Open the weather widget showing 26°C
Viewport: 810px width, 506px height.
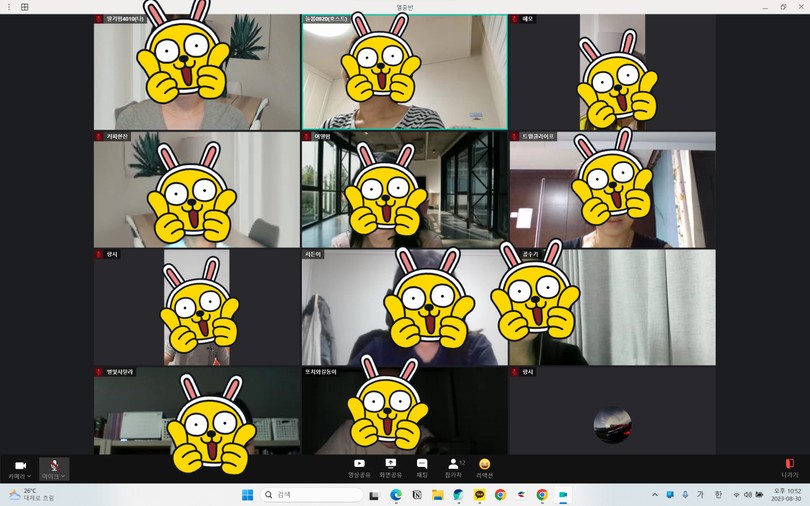coord(32,495)
